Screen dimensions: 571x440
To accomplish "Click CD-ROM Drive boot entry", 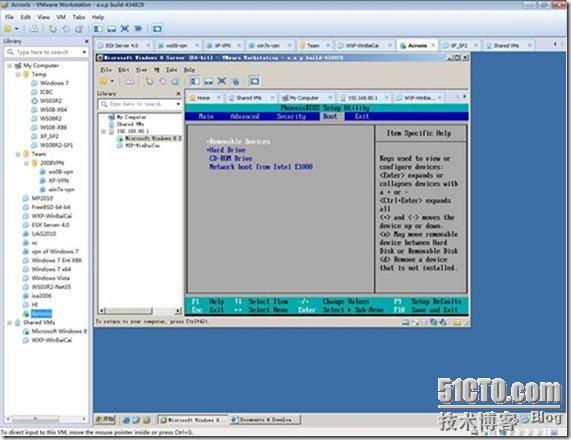I will coord(231,158).
